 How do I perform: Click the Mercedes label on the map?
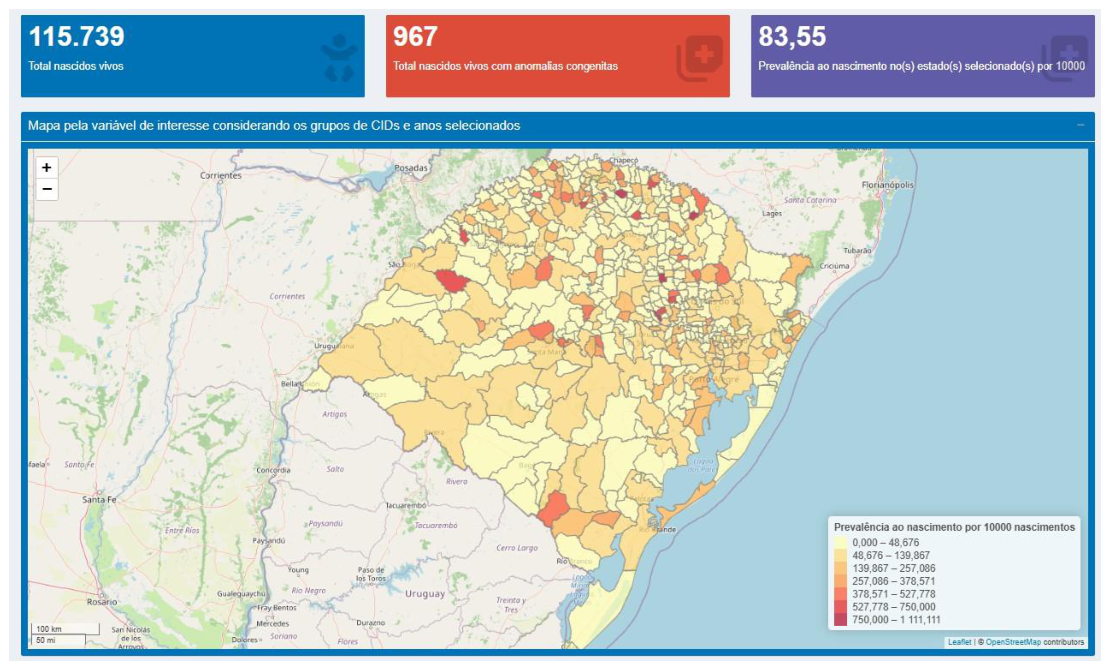pos(272,624)
